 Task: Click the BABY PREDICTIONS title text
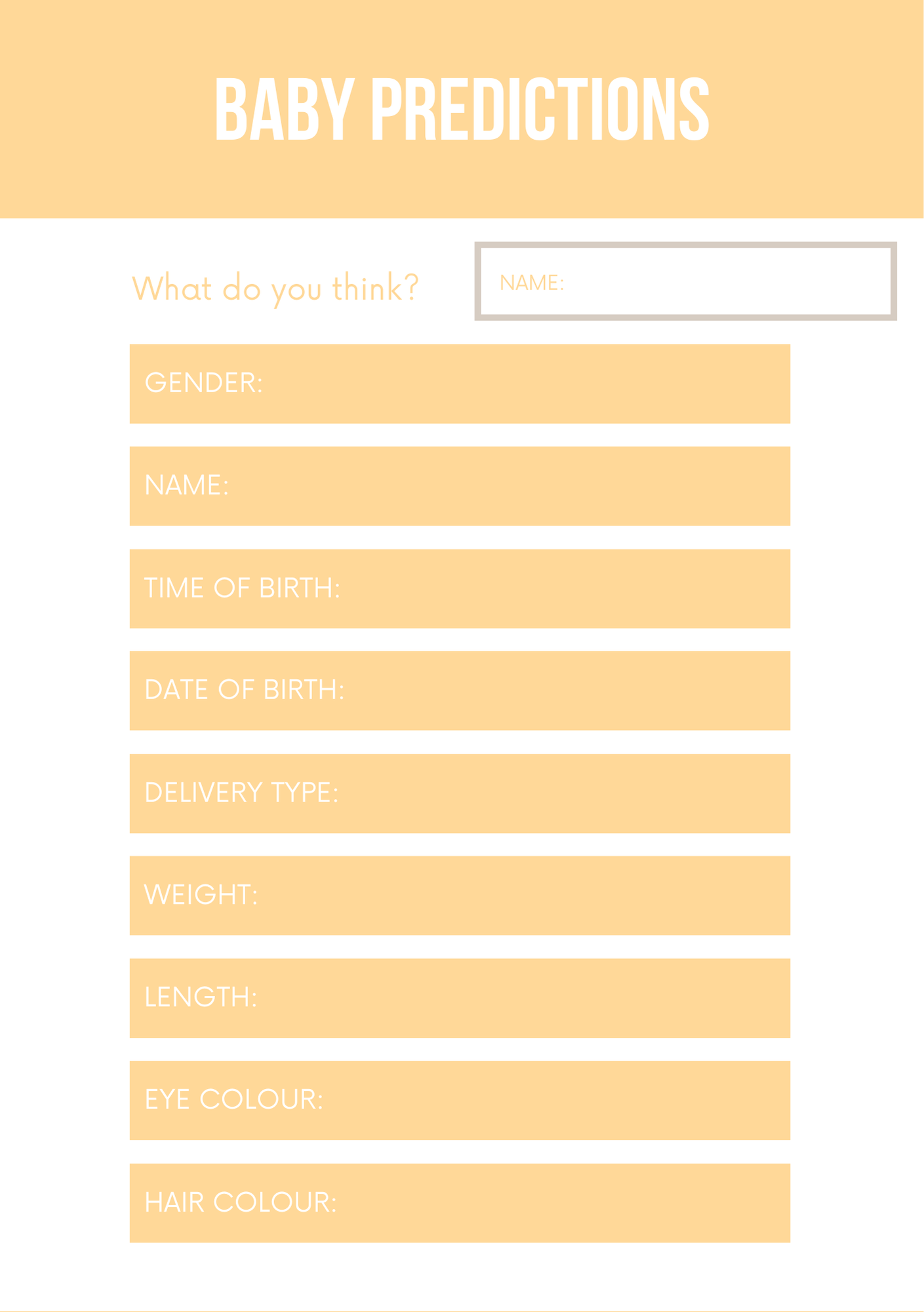[x=462, y=109]
